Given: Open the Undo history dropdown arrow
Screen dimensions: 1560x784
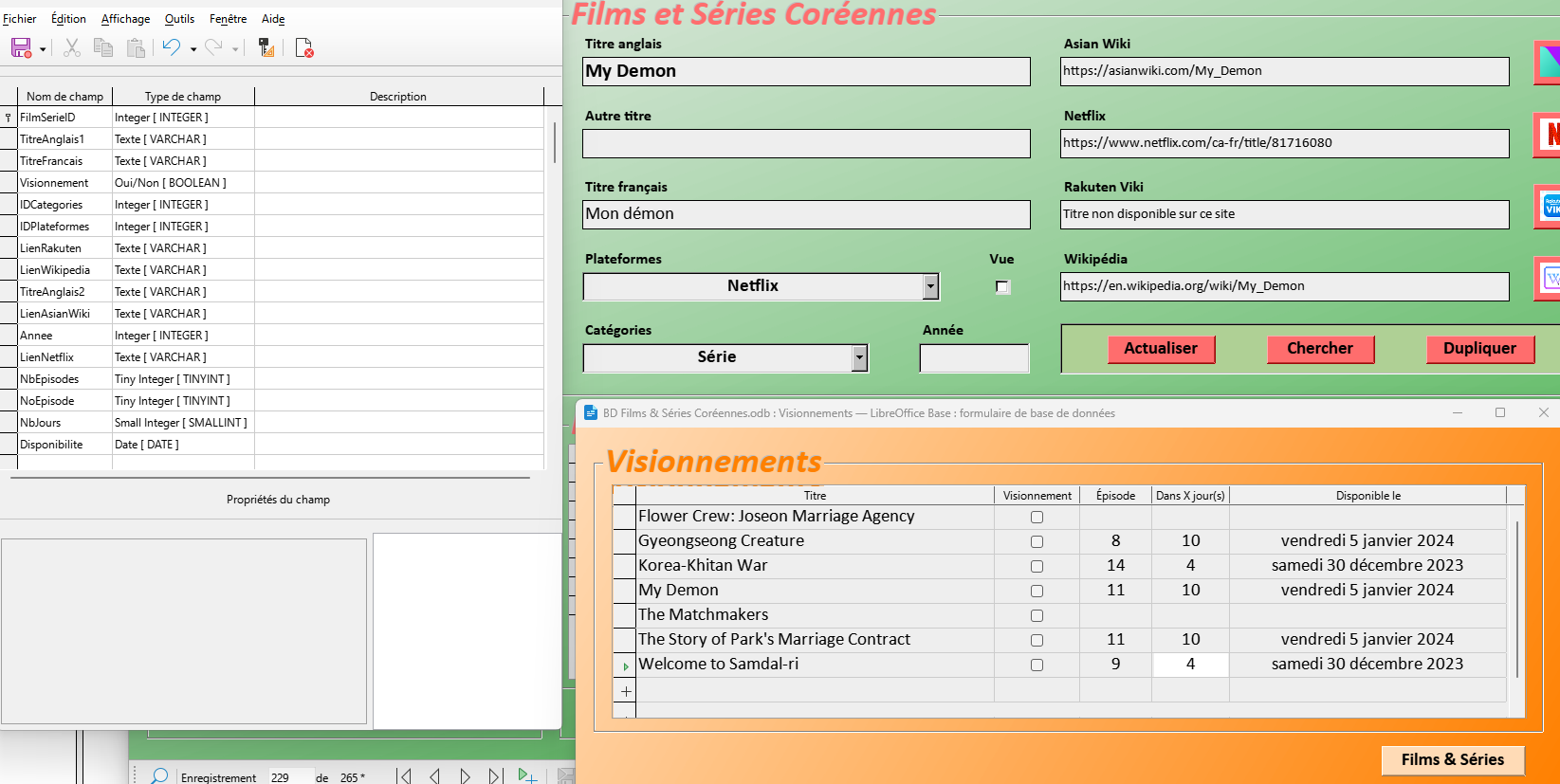Looking at the screenshot, I should coord(193,49).
